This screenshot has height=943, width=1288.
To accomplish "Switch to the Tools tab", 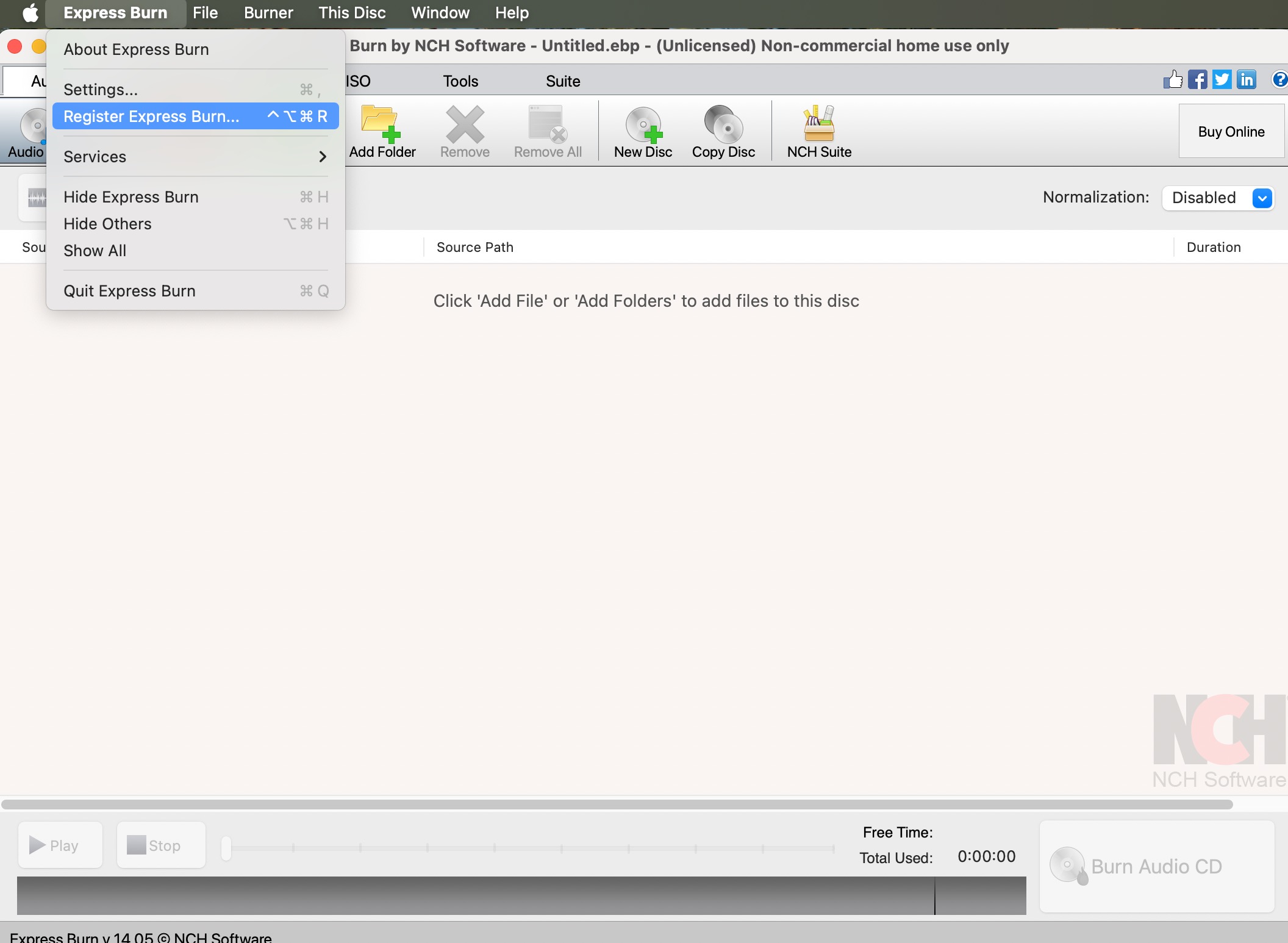I will click(x=460, y=81).
